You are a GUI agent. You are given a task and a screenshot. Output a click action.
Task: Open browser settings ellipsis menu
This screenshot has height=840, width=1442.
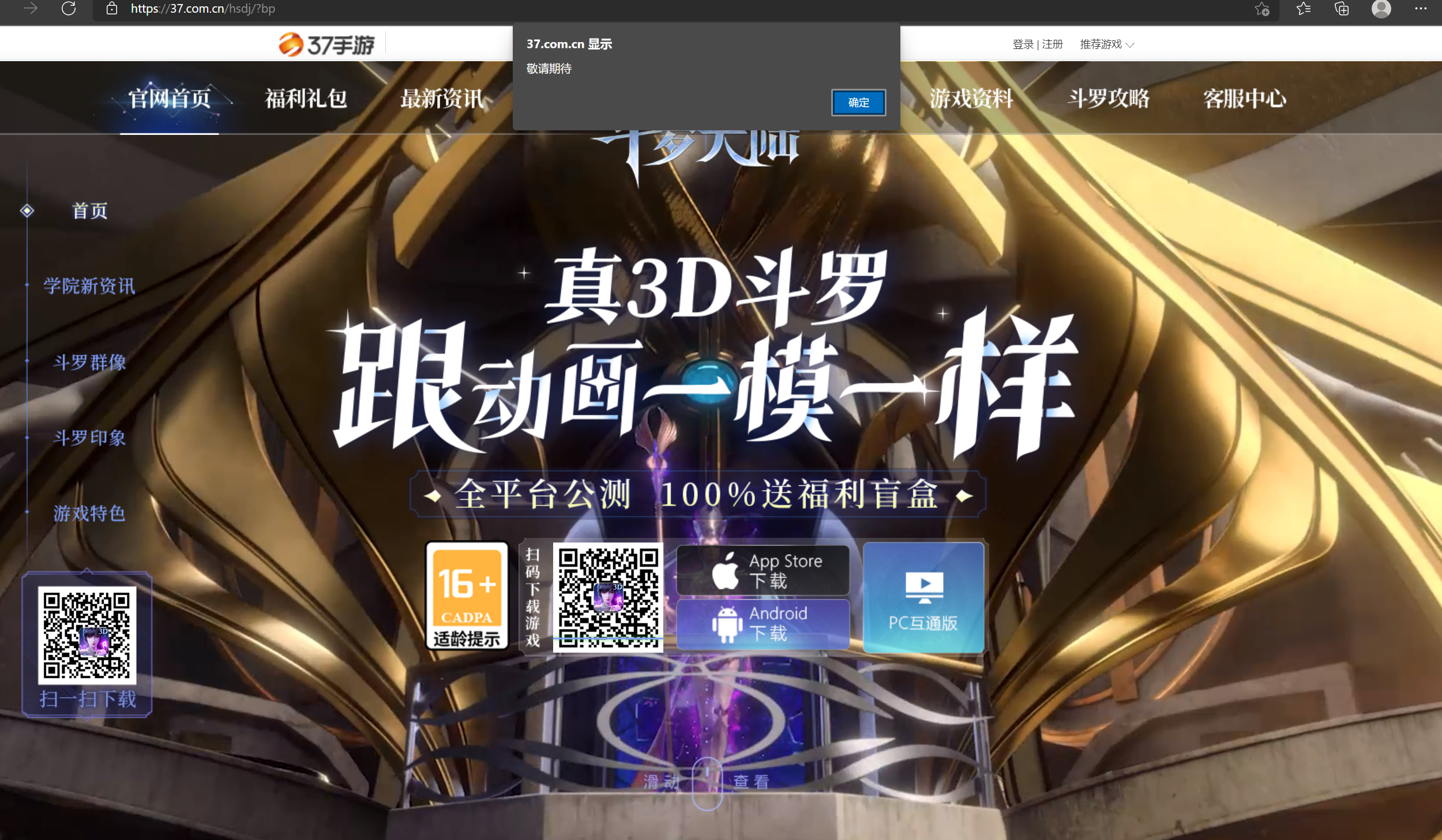pyautogui.click(x=1421, y=9)
